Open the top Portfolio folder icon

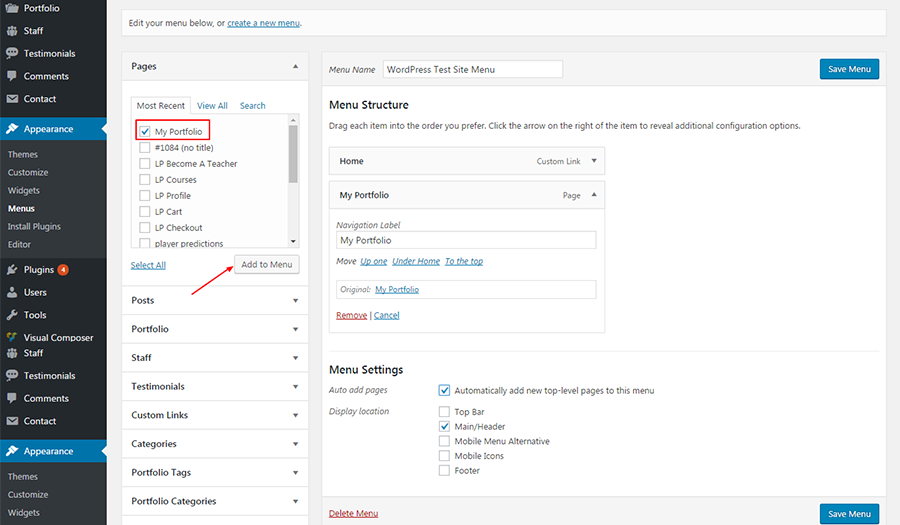coord(12,8)
